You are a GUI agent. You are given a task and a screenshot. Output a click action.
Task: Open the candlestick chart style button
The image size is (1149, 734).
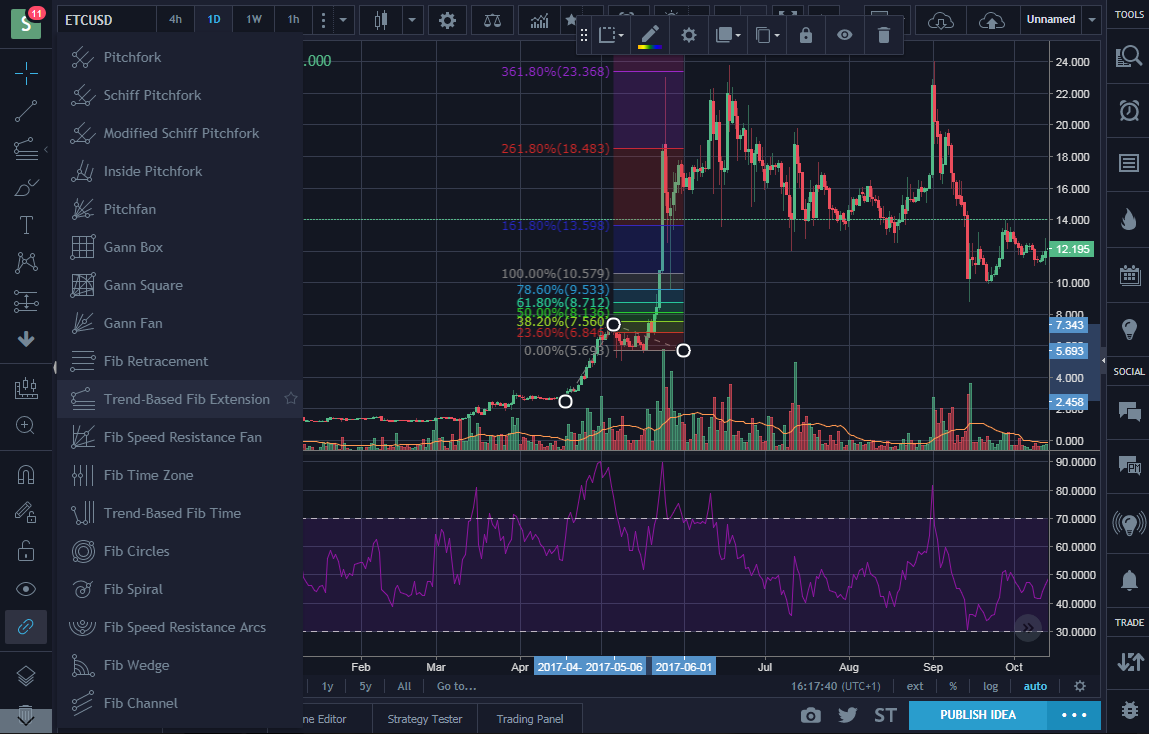click(380, 20)
